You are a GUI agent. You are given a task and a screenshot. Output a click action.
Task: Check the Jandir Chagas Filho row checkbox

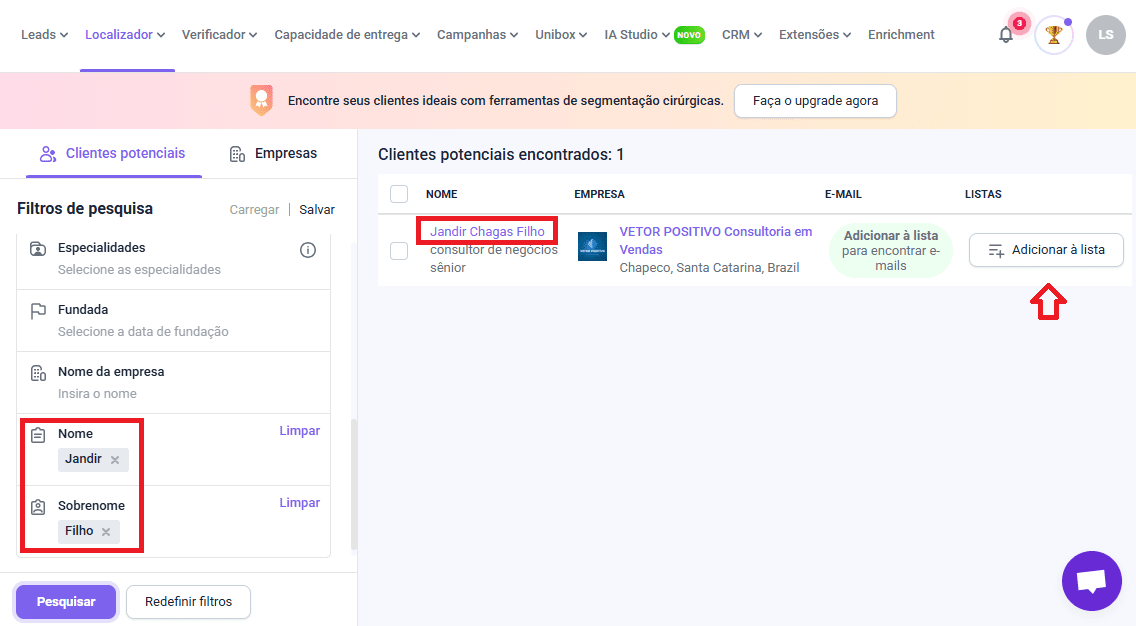coord(399,251)
